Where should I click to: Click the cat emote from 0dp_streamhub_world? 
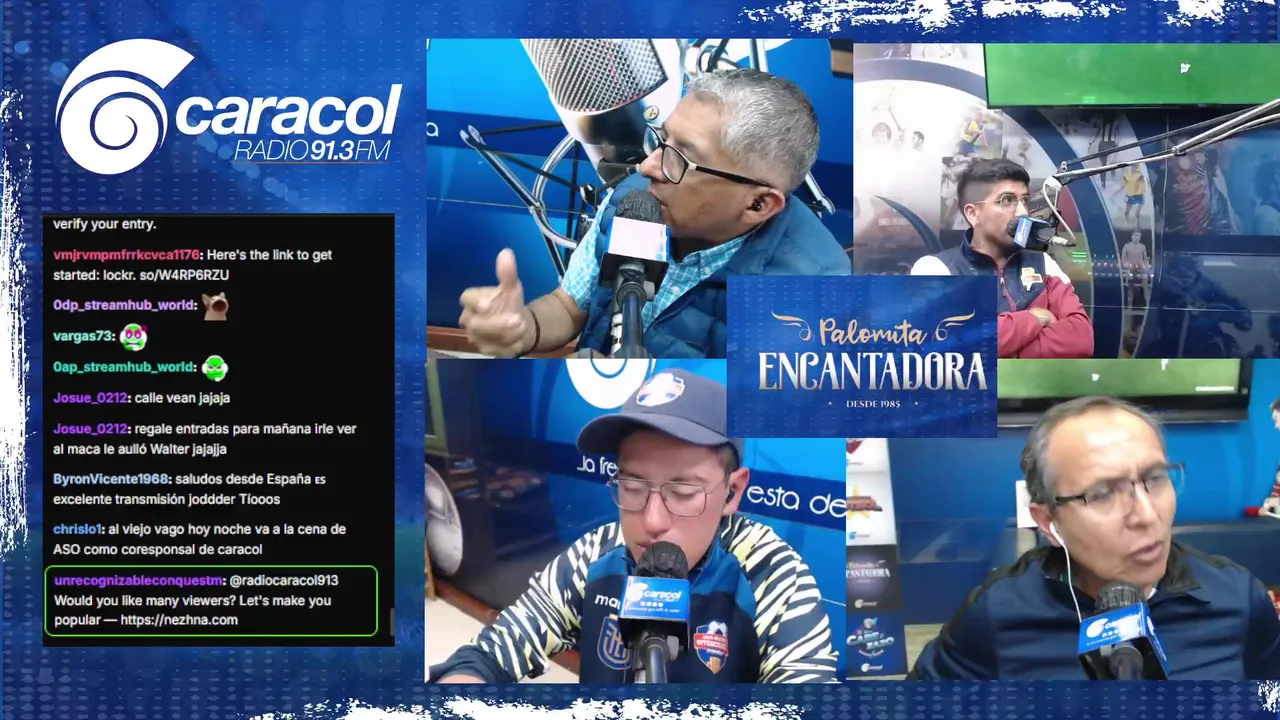click(x=215, y=306)
